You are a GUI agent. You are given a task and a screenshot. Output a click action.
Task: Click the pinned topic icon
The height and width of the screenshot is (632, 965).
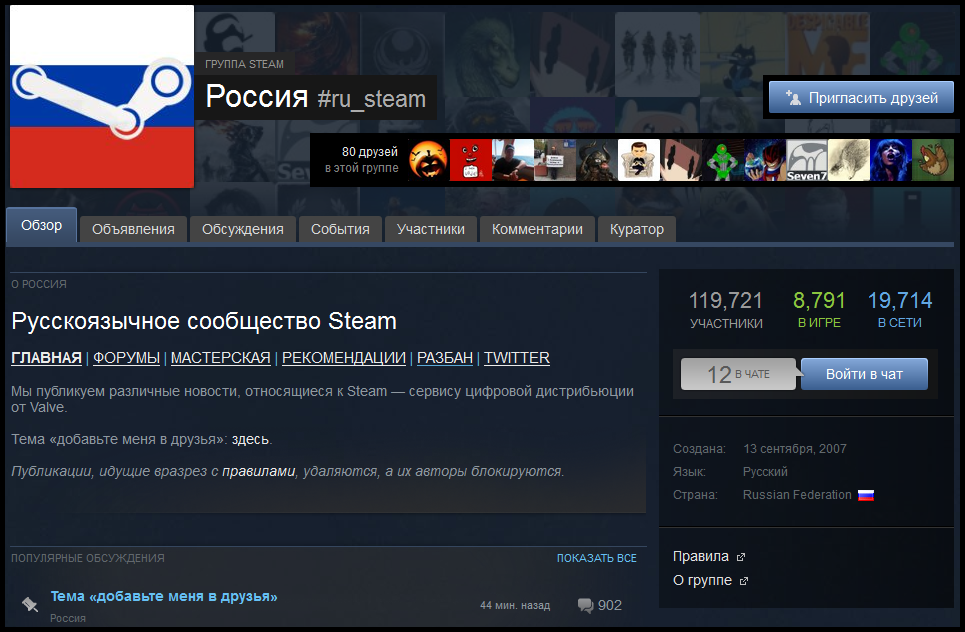[x=30, y=604]
